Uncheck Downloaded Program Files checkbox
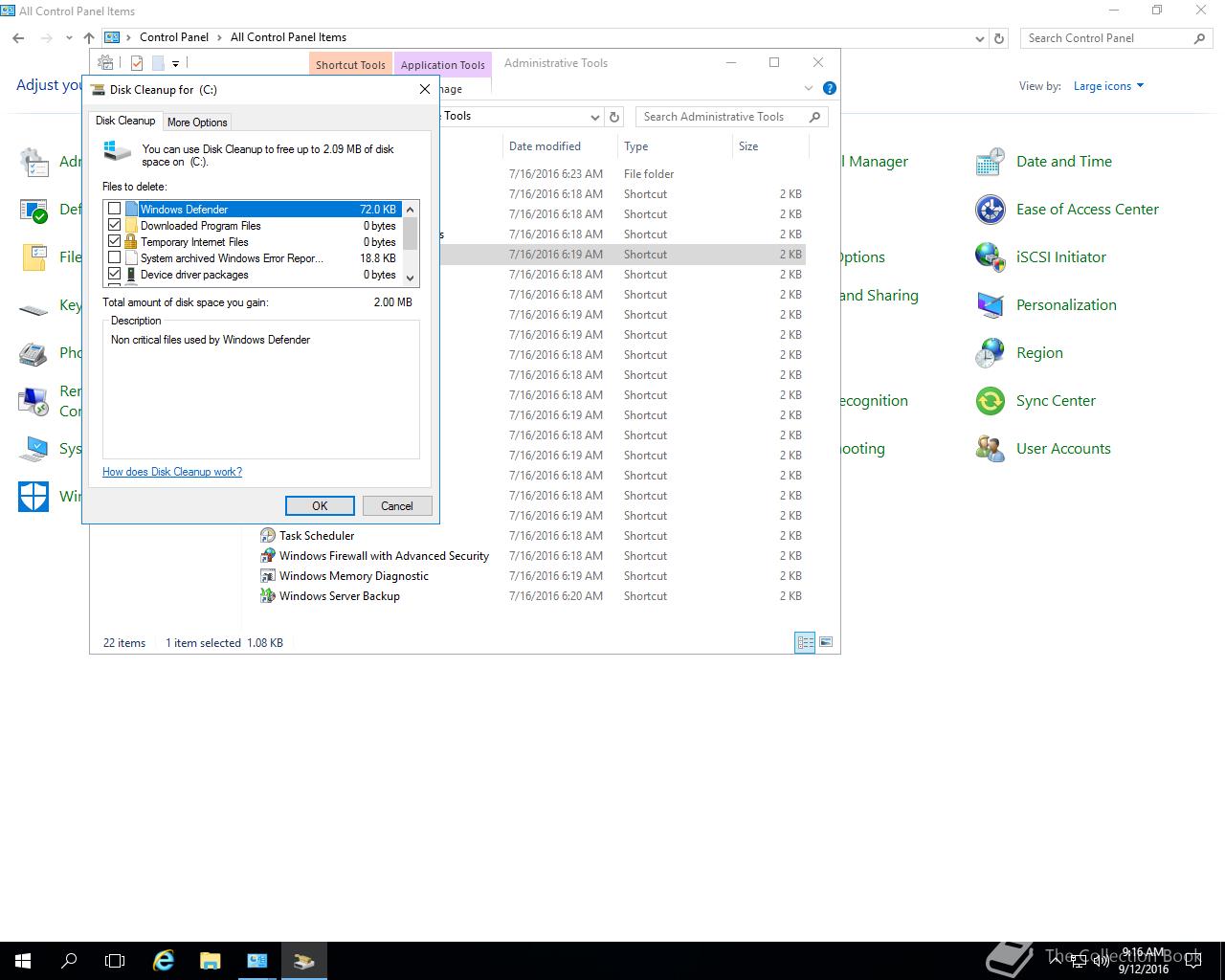This screenshot has width=1225, height=980. [x=115, y=226]
